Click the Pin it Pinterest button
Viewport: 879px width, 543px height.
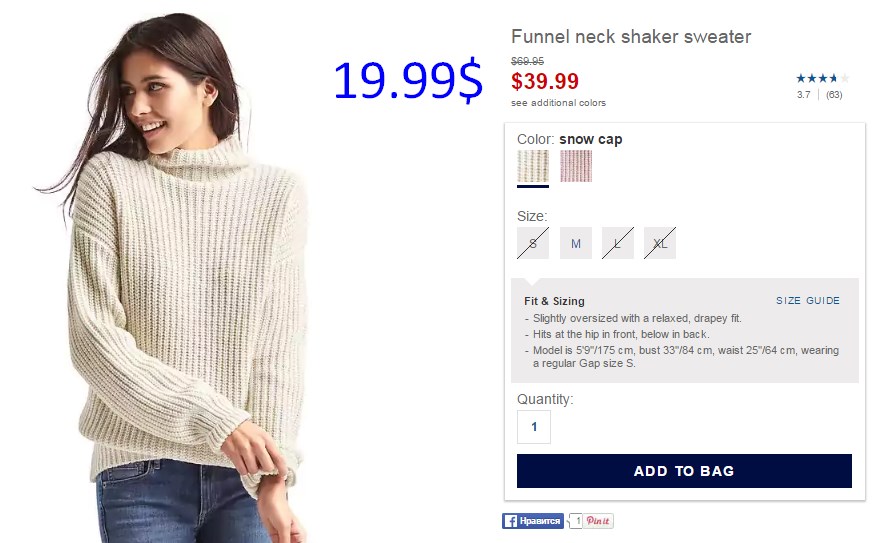[598, 521]
